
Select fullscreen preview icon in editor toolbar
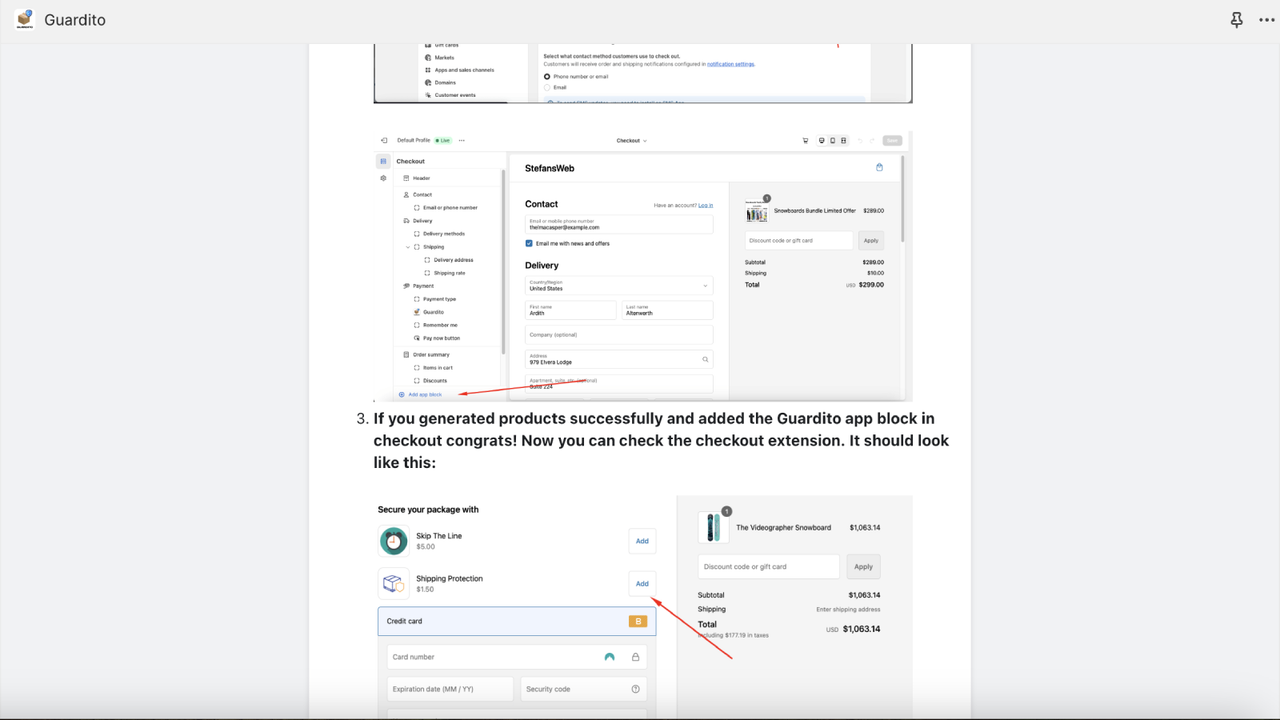[x=843, y=140]
